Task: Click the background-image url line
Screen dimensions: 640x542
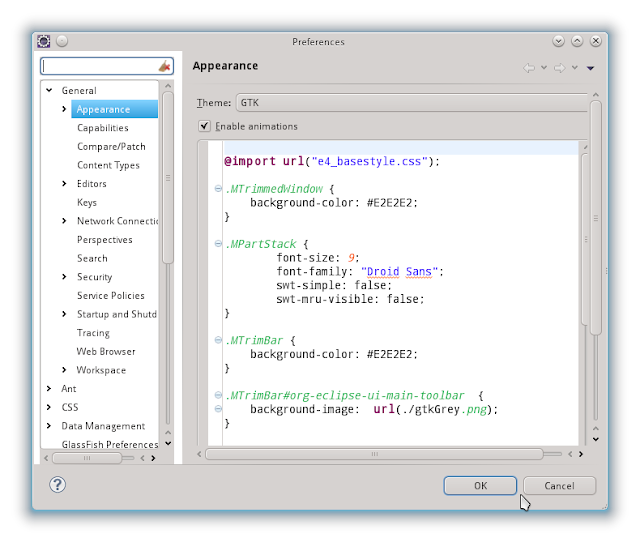Action: click(374, 409)
